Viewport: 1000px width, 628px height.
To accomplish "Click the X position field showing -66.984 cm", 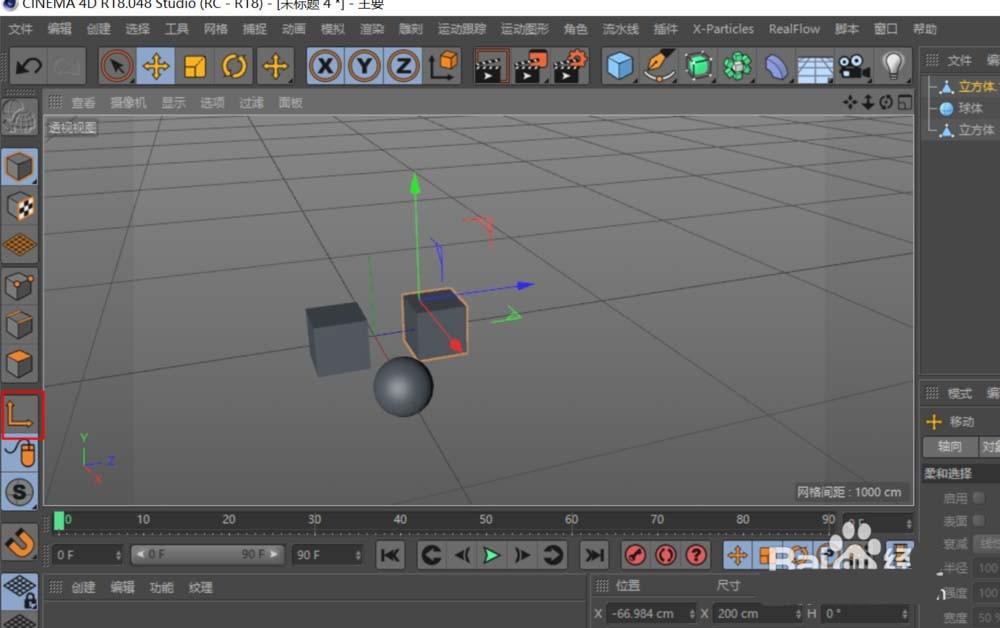I will click(x=648, y=613).
